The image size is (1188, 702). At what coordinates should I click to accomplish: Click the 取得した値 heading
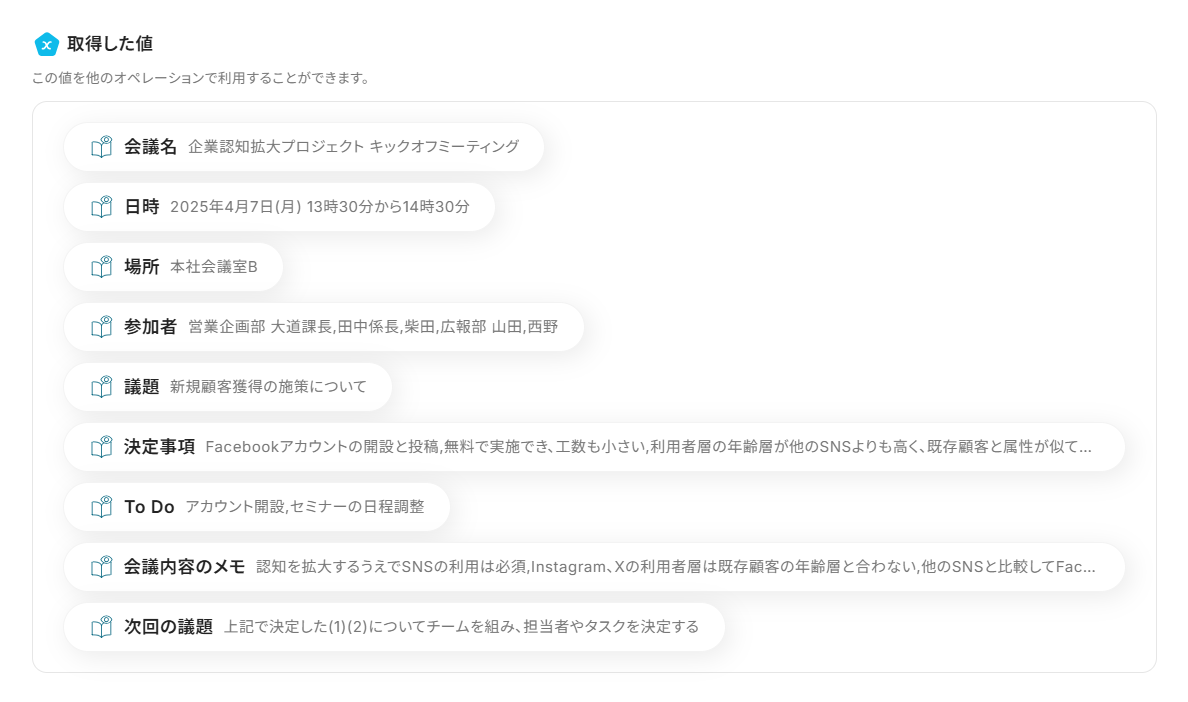(110, 44)
